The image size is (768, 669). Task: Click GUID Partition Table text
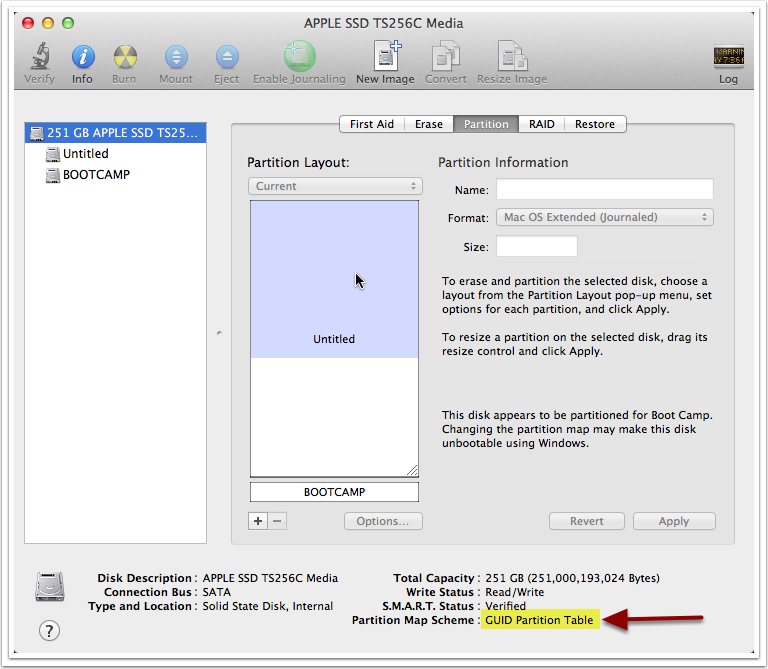[x=539, y=620]
